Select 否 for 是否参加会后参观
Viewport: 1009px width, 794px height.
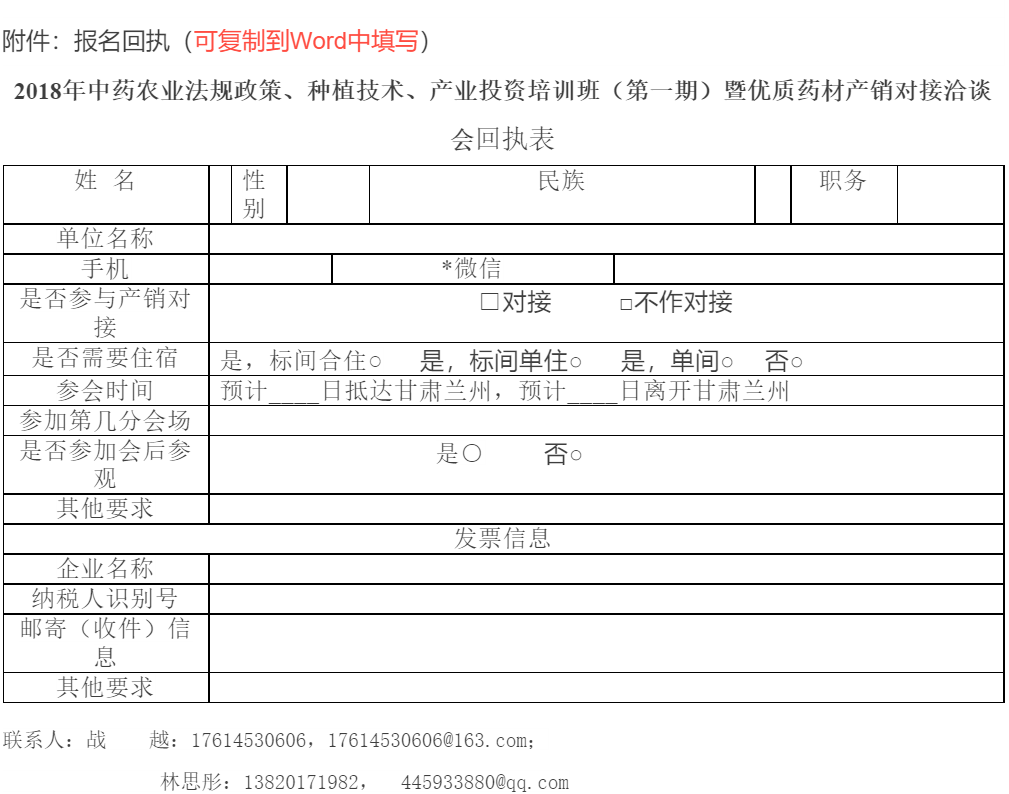pos(576,456)
